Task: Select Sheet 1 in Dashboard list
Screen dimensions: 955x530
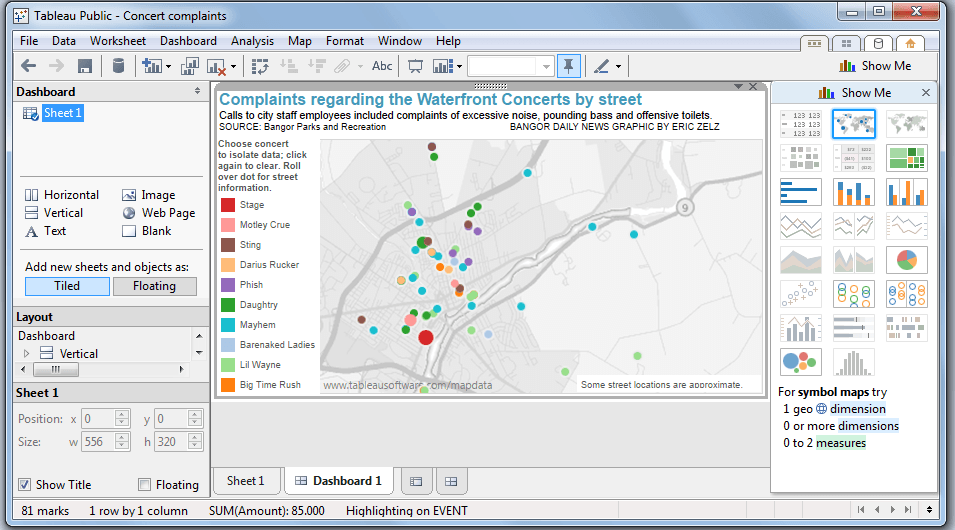Action: pos(62,113)
